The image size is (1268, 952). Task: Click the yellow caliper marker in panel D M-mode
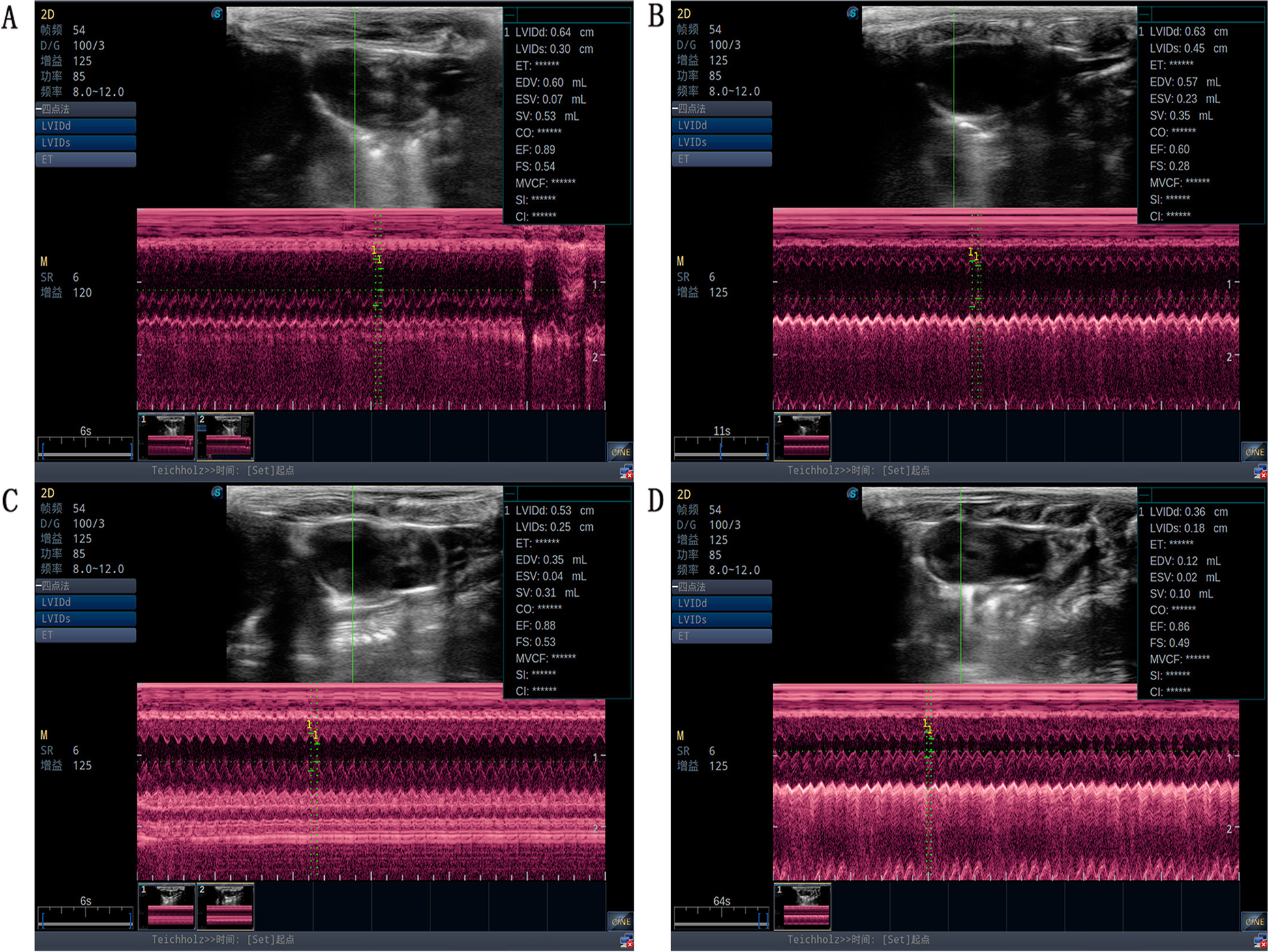[928, 725]
